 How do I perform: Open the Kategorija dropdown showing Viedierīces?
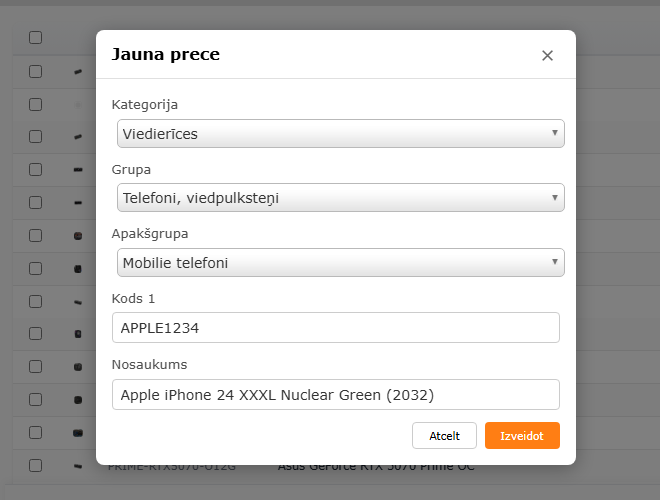point(340,134)
